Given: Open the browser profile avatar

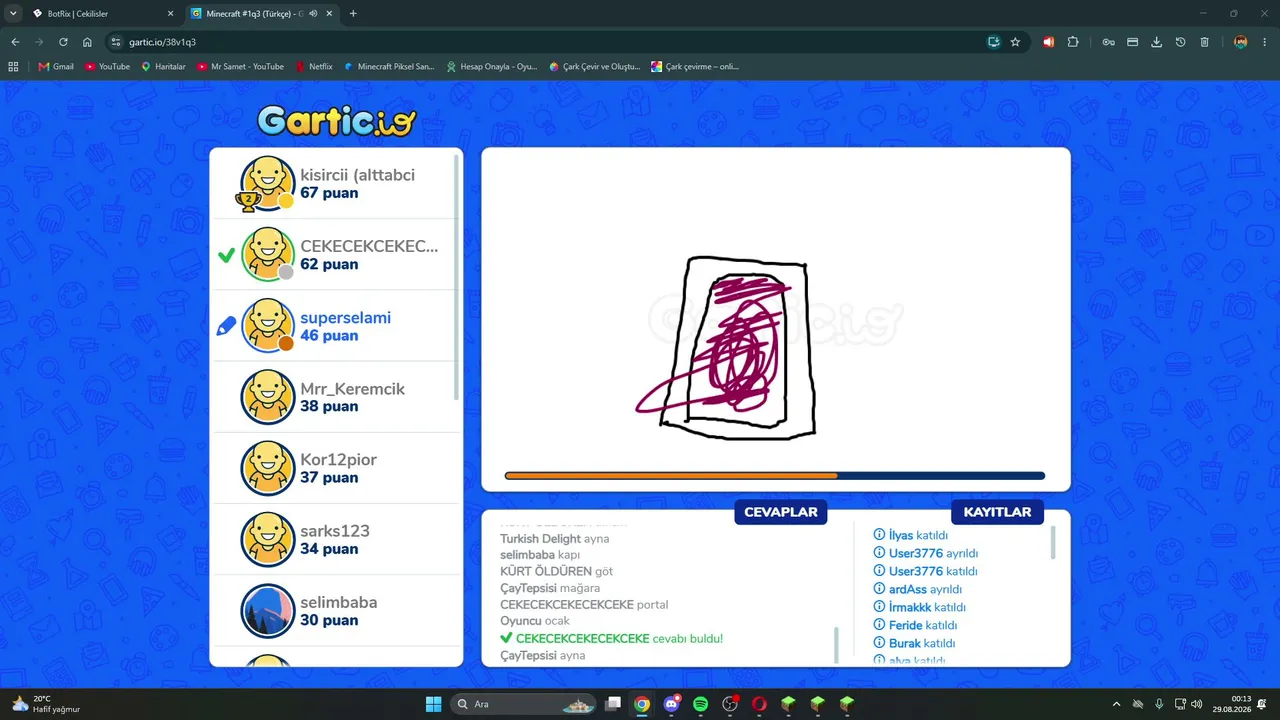Looking at the screenshot, I should pos(1240,42).
